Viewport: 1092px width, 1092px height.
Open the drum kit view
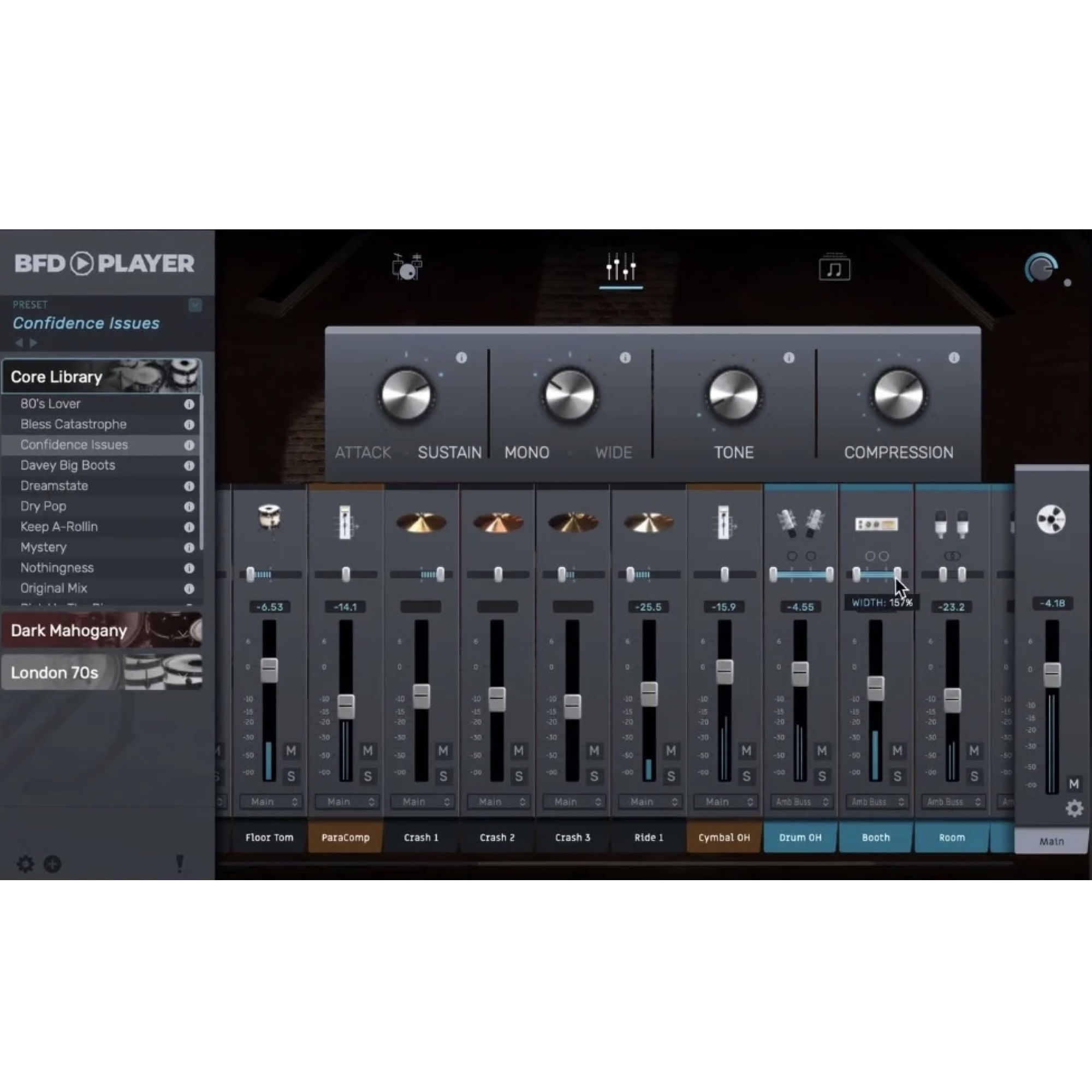click(x=407, y=267)
